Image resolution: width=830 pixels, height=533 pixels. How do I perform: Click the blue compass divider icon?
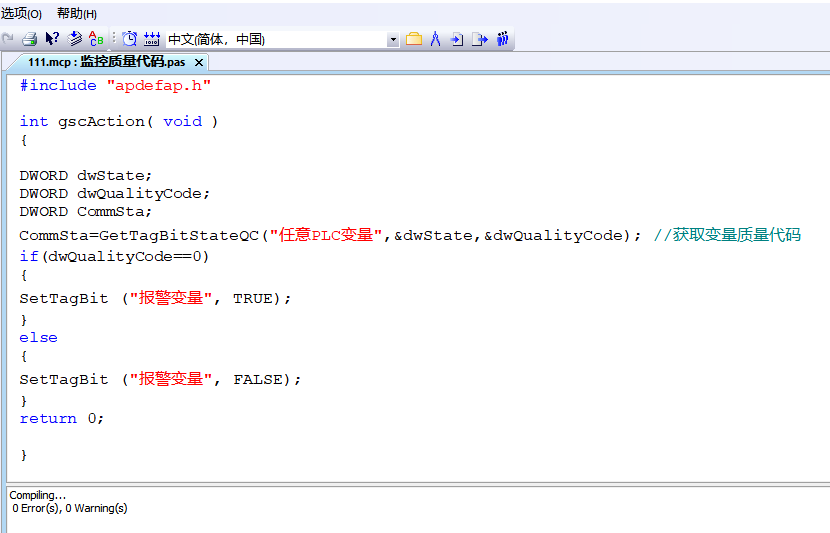(x=435, y=39)
